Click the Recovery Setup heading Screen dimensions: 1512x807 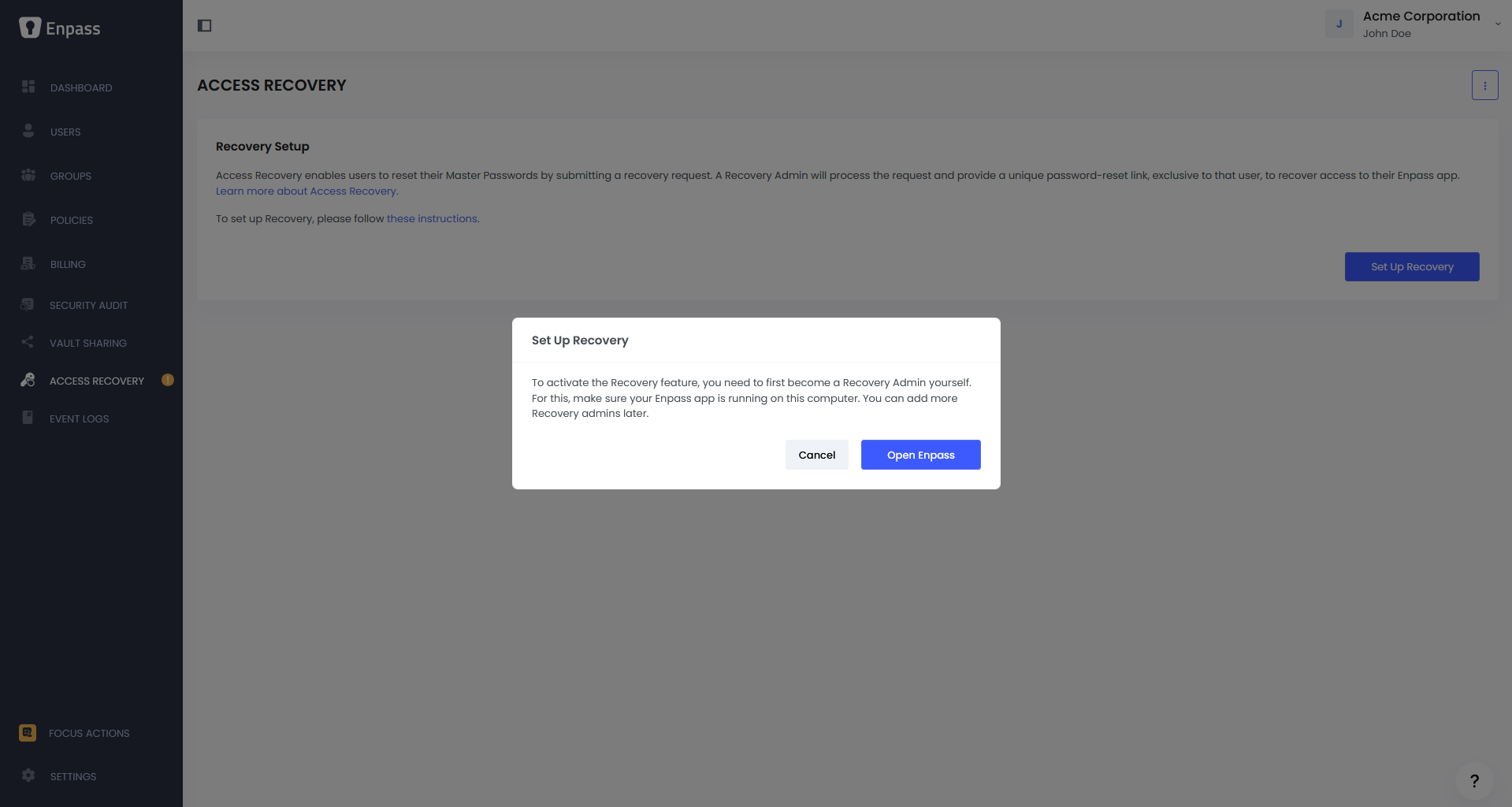point(262,146)
